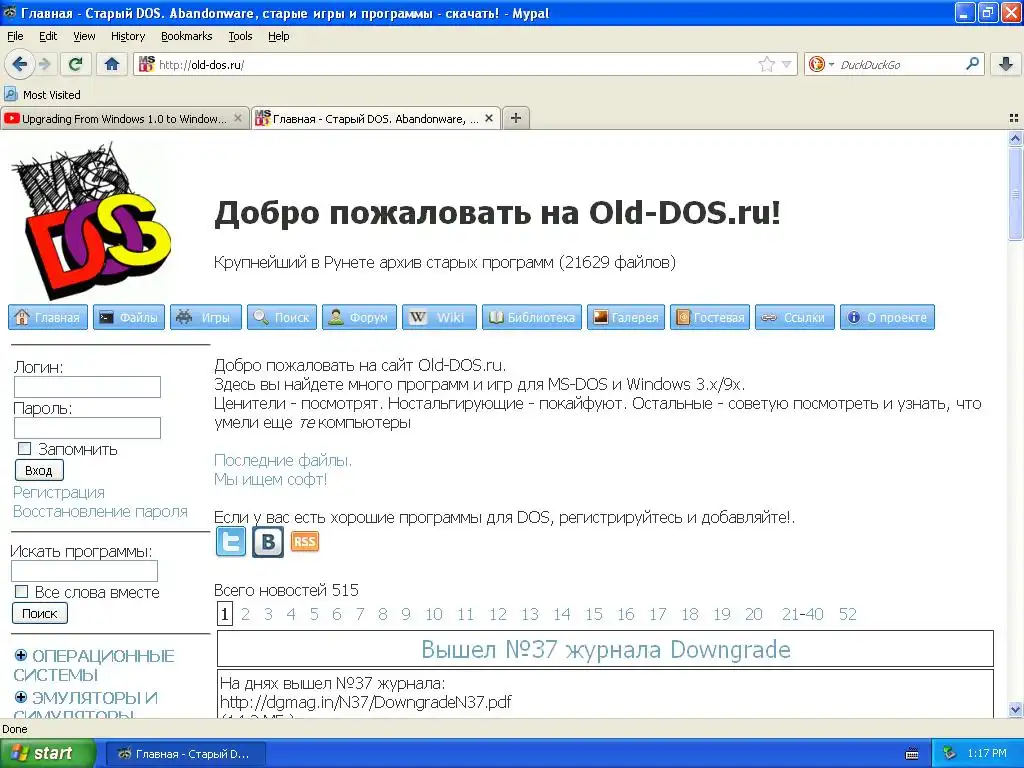Switch to Upgrading From Windows tab
The image size is (1024, 768).
[x=124, y=118]
